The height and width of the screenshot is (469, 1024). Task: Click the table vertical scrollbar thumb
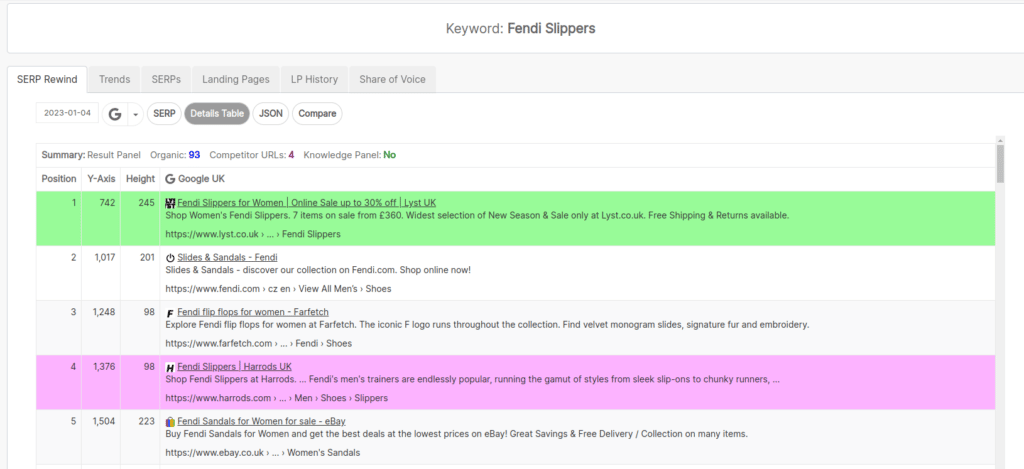pyautogui.click(x=1000, y=165)
